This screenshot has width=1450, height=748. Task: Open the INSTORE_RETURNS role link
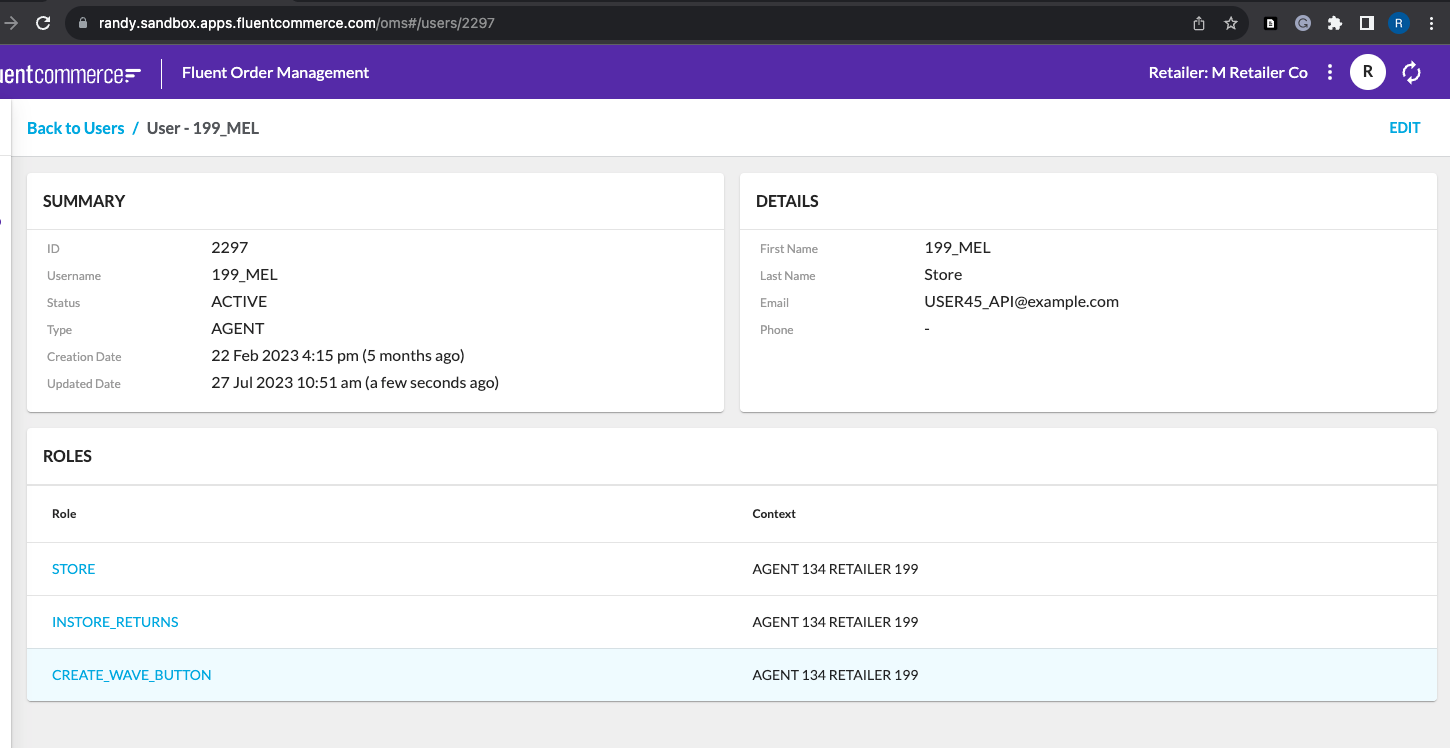pyautogui.click(x=115, y=622)
